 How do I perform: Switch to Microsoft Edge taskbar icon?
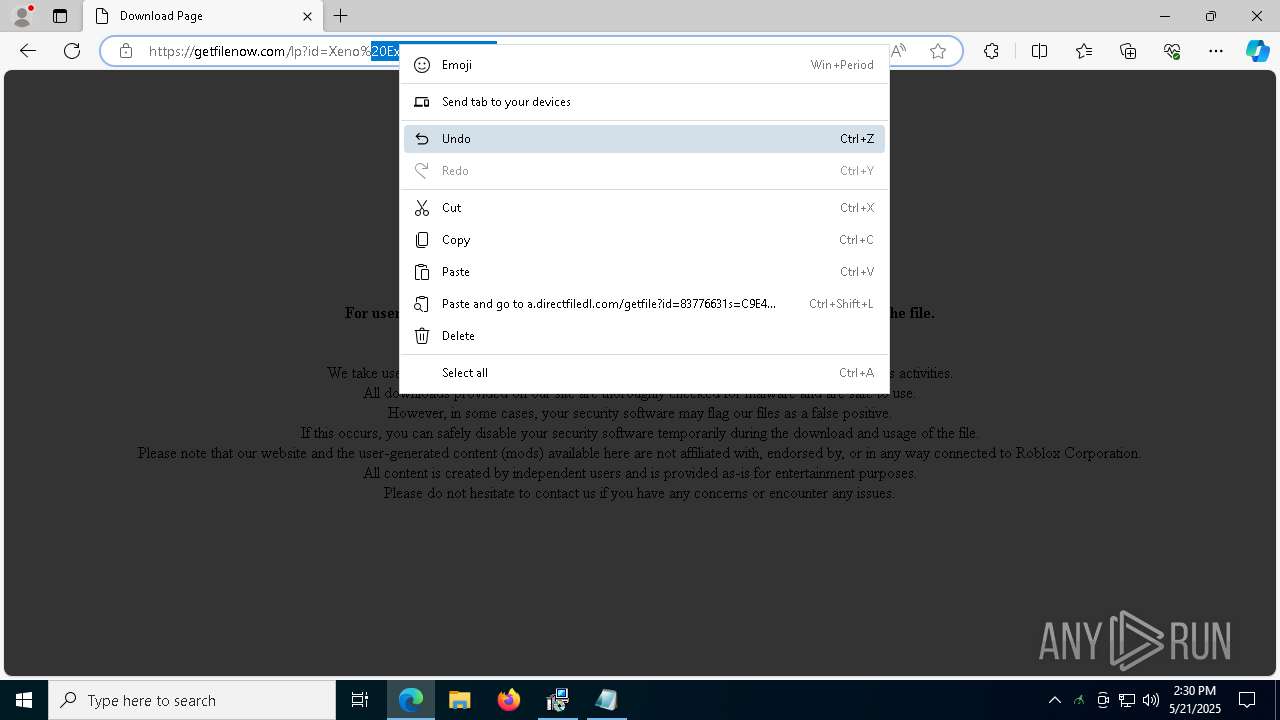coord(411,700)
